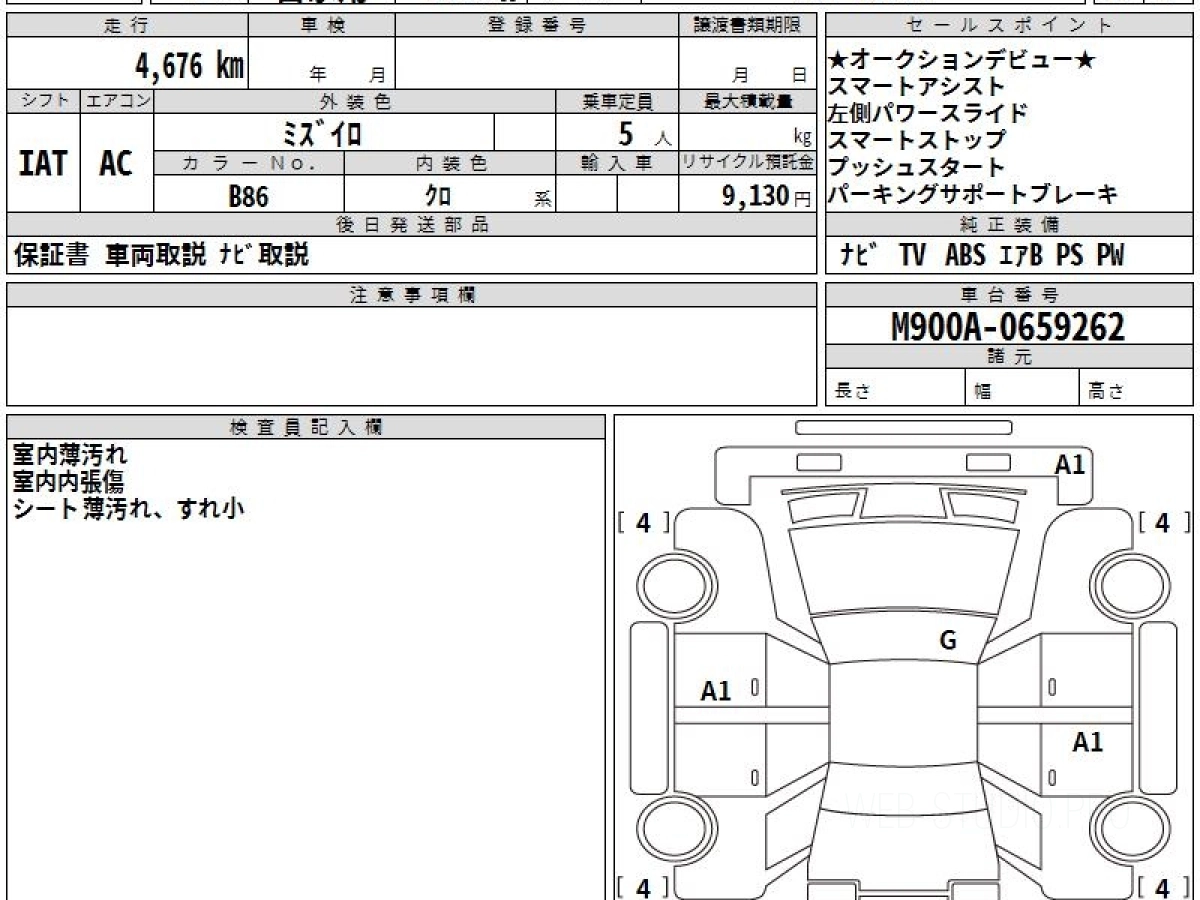The height and width of the screenshot is (900, 1200).
Task: Click the 車検 header cell
Action: (x=322, y=26)
